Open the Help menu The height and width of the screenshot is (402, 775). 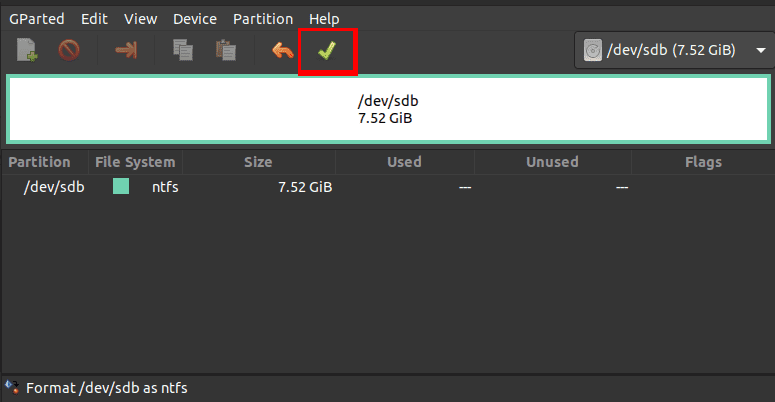pyautogui.click(x=324, y=19)
